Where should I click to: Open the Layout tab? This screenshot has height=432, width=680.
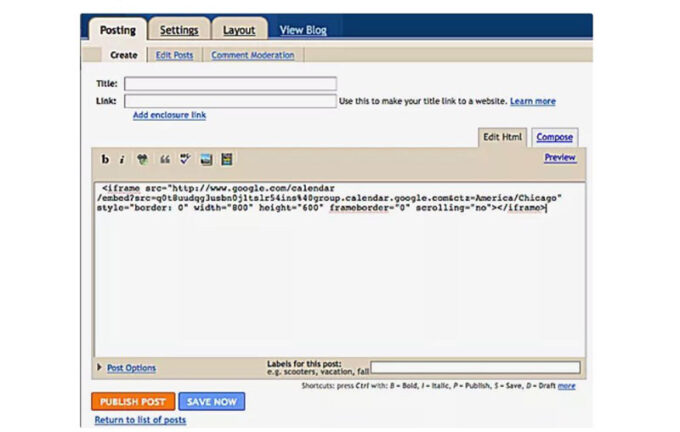(x=239, y=30)
